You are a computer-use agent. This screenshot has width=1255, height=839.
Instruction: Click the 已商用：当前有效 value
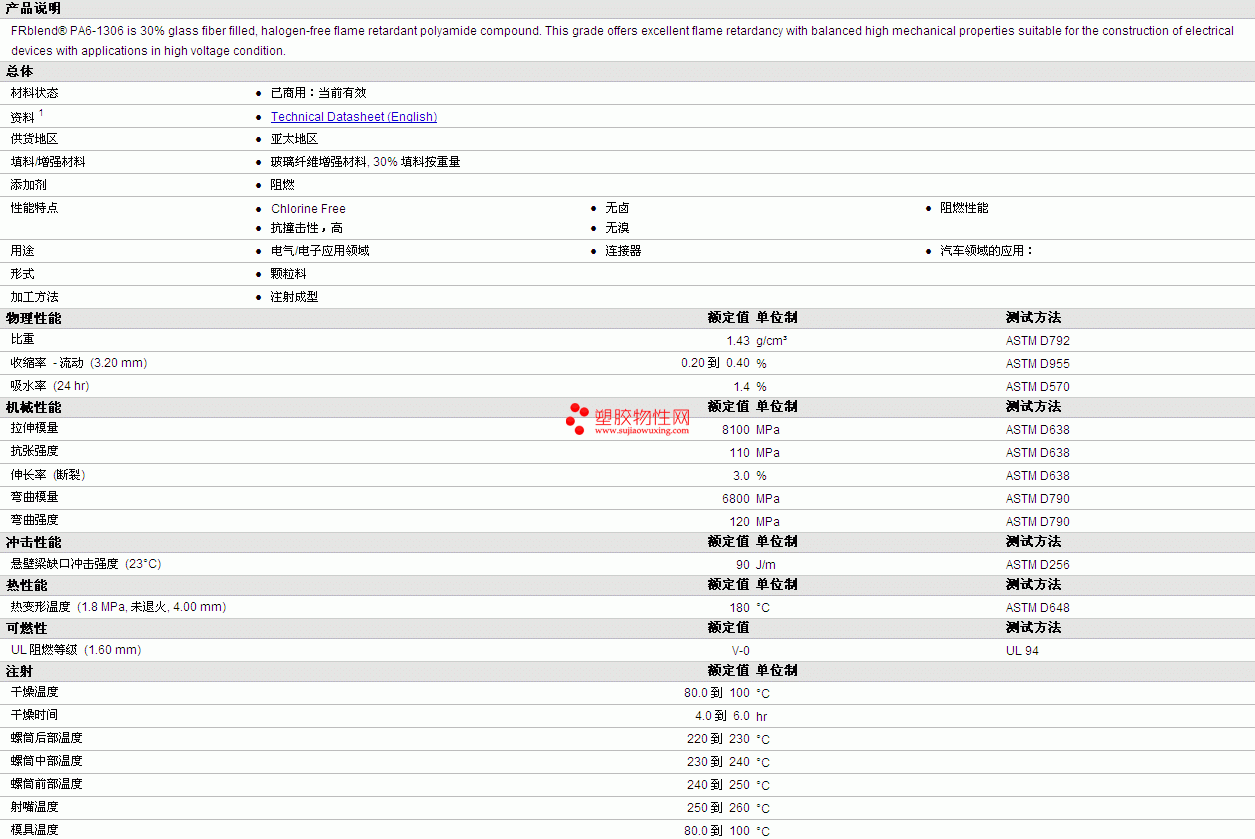pyautogui.click(x=319, y=93)
